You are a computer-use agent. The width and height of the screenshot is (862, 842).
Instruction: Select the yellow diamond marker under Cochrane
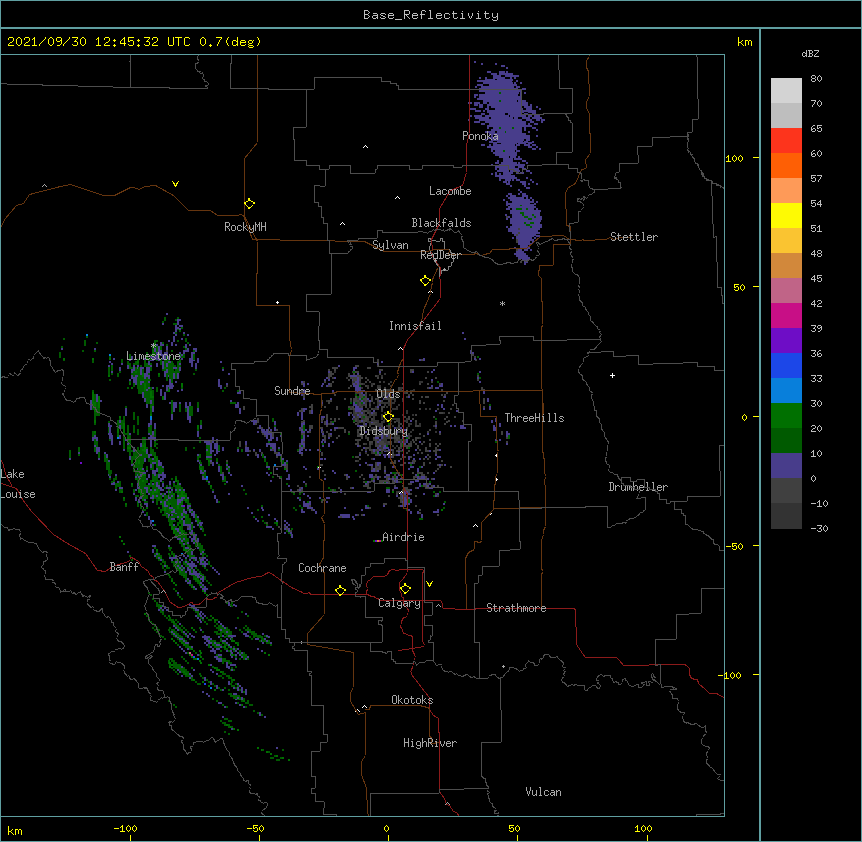pyautogui.click(x=340, y=590)
